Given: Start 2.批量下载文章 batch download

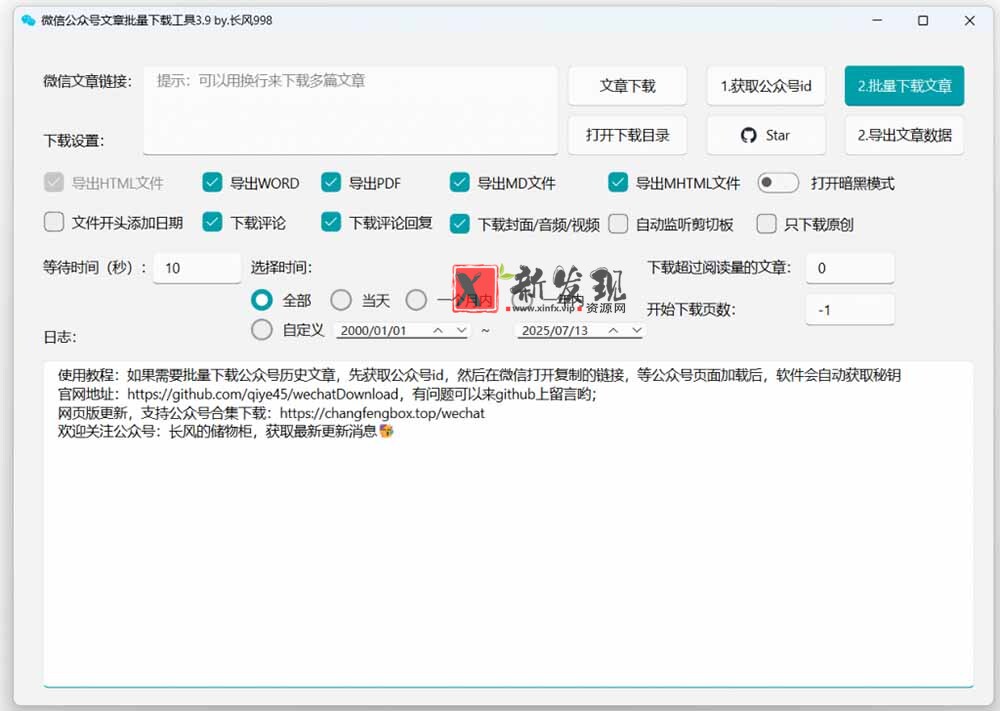Looking at the screenshot, I should 904,85.
